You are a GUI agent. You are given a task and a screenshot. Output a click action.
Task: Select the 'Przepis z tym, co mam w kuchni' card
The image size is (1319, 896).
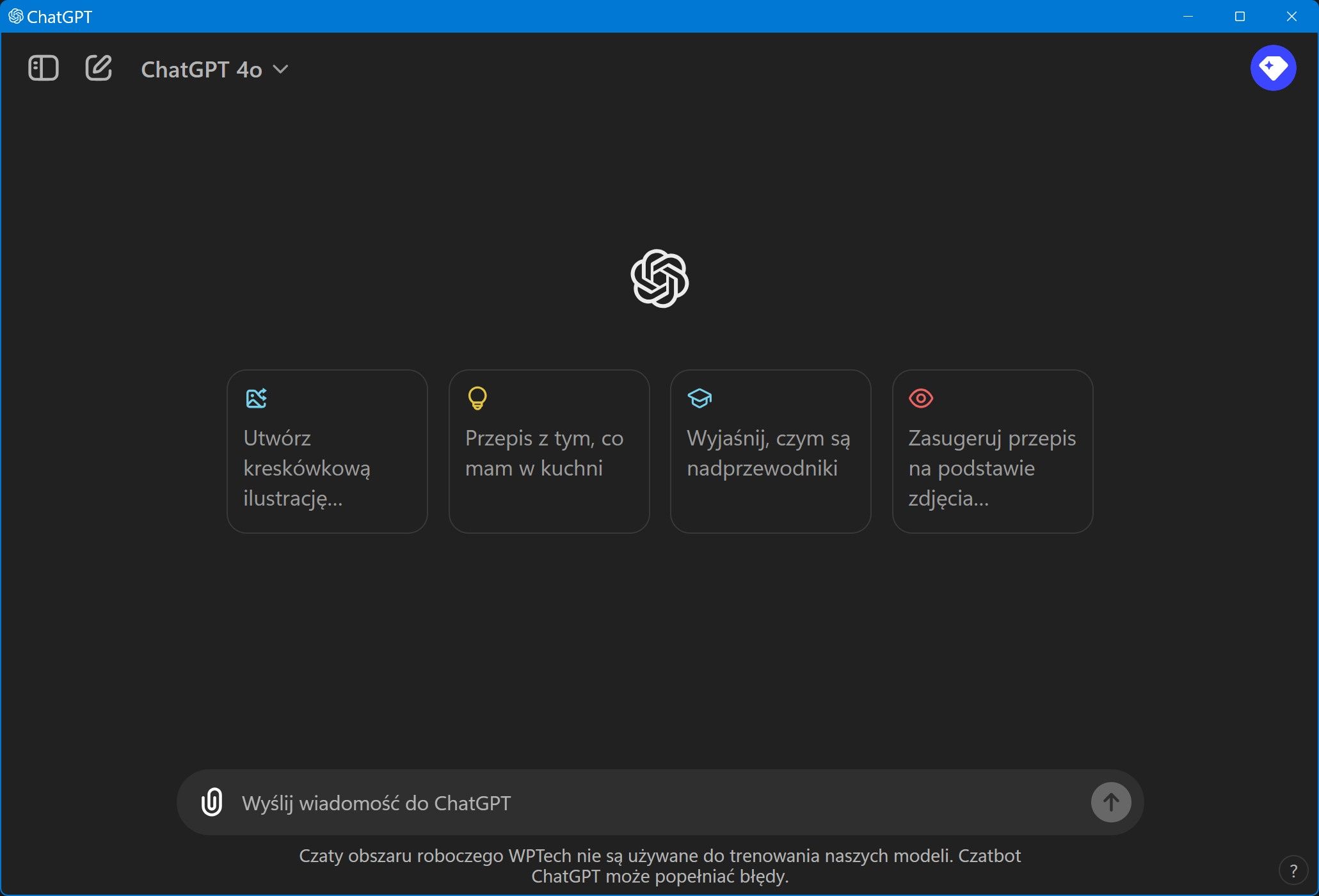pos(549,451)
